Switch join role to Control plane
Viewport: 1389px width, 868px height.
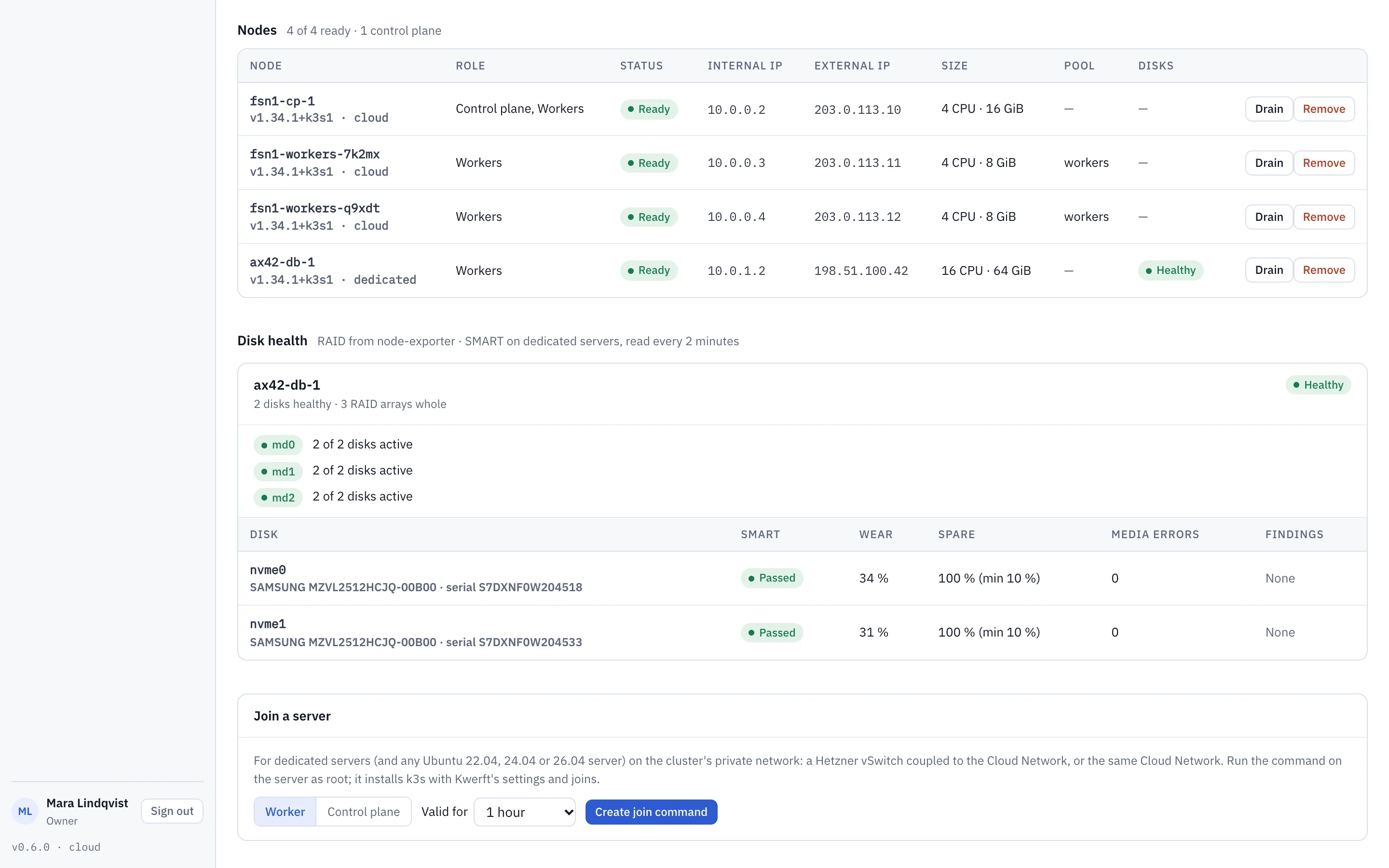pyautogui.click(x=363, y=812)
